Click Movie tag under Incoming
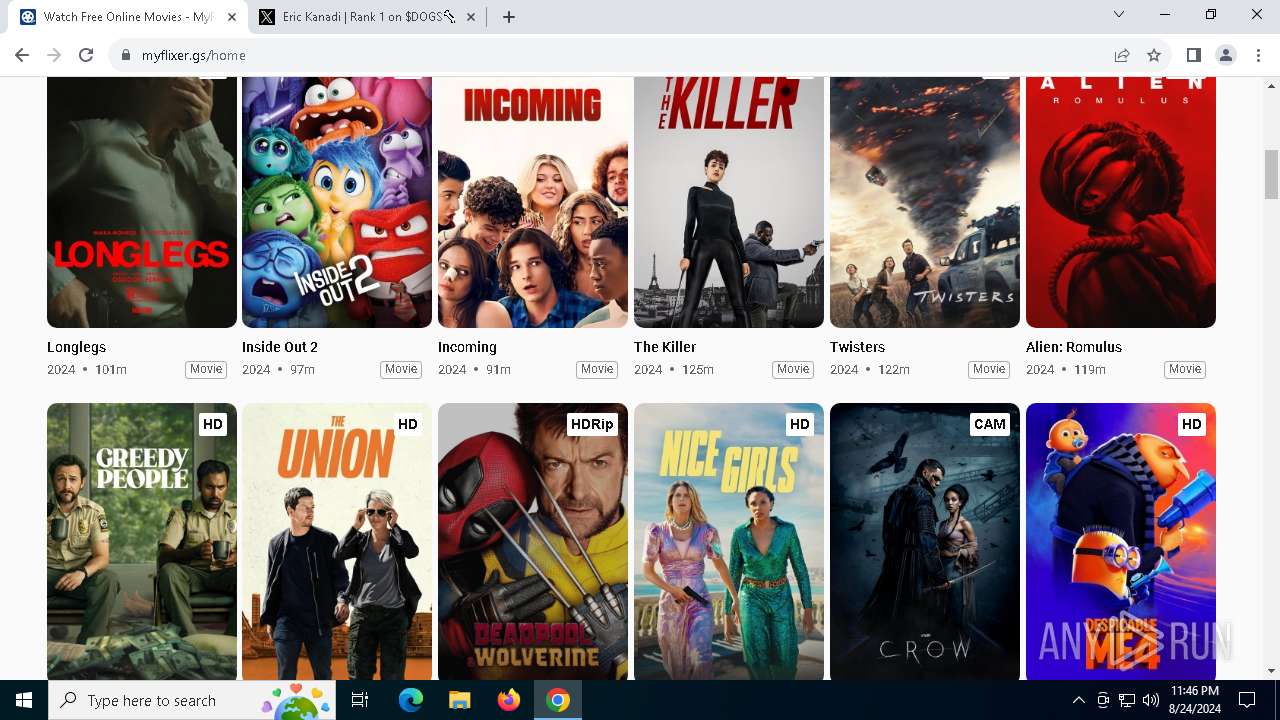Image resolution: width=1280 pixels, height=720 pixels. (x=597, y=369)
